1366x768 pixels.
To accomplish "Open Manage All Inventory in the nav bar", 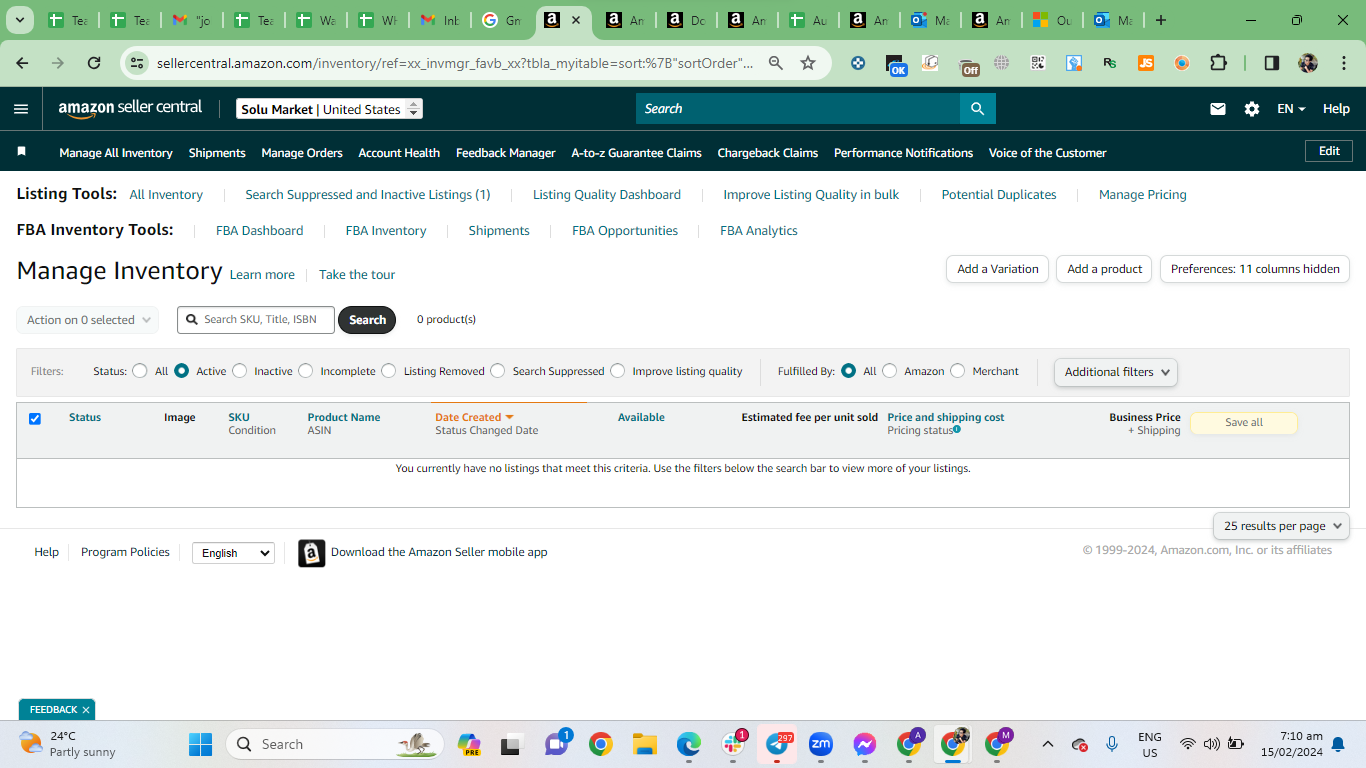I will [x=116, y=153].
